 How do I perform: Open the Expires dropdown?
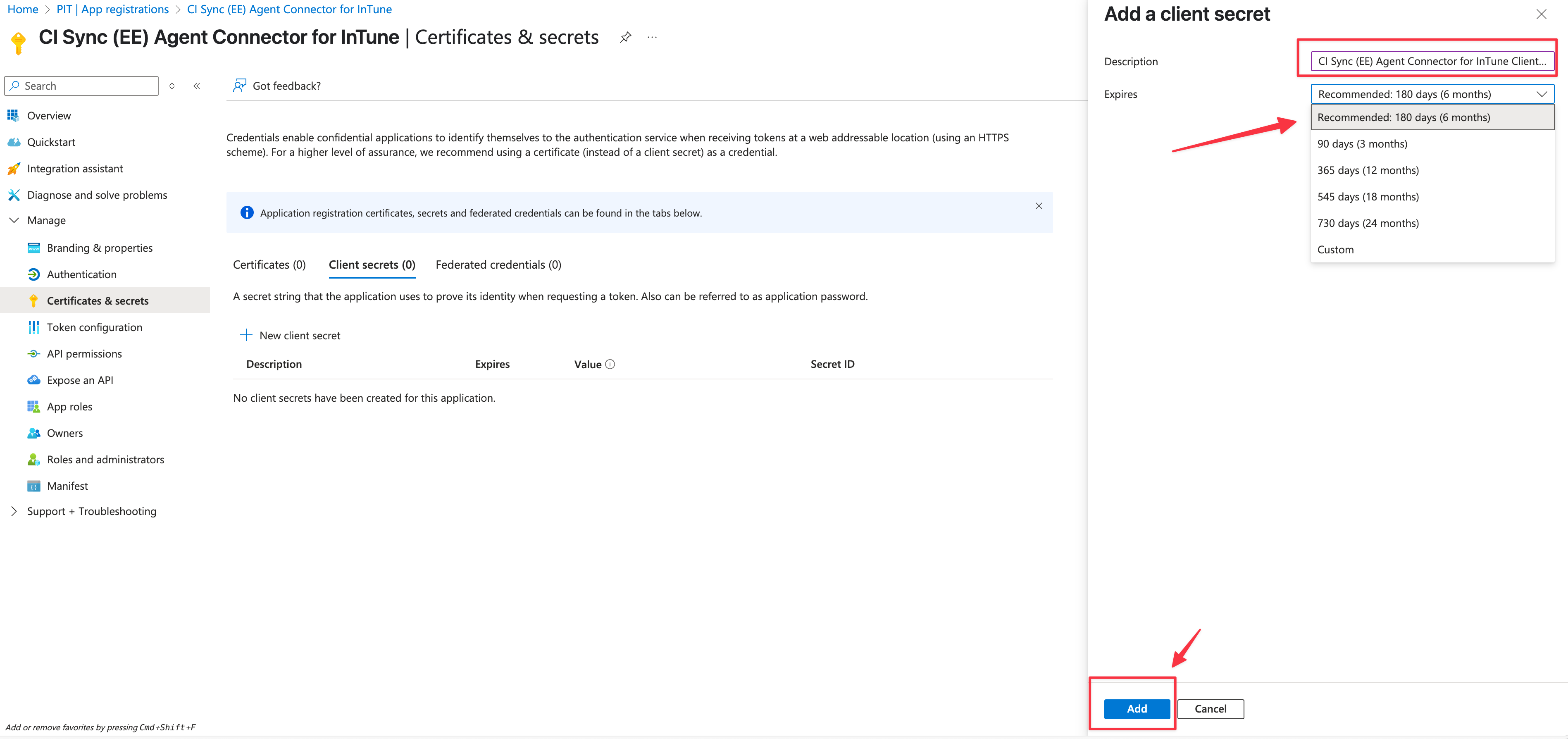[x=1432, y=94]
